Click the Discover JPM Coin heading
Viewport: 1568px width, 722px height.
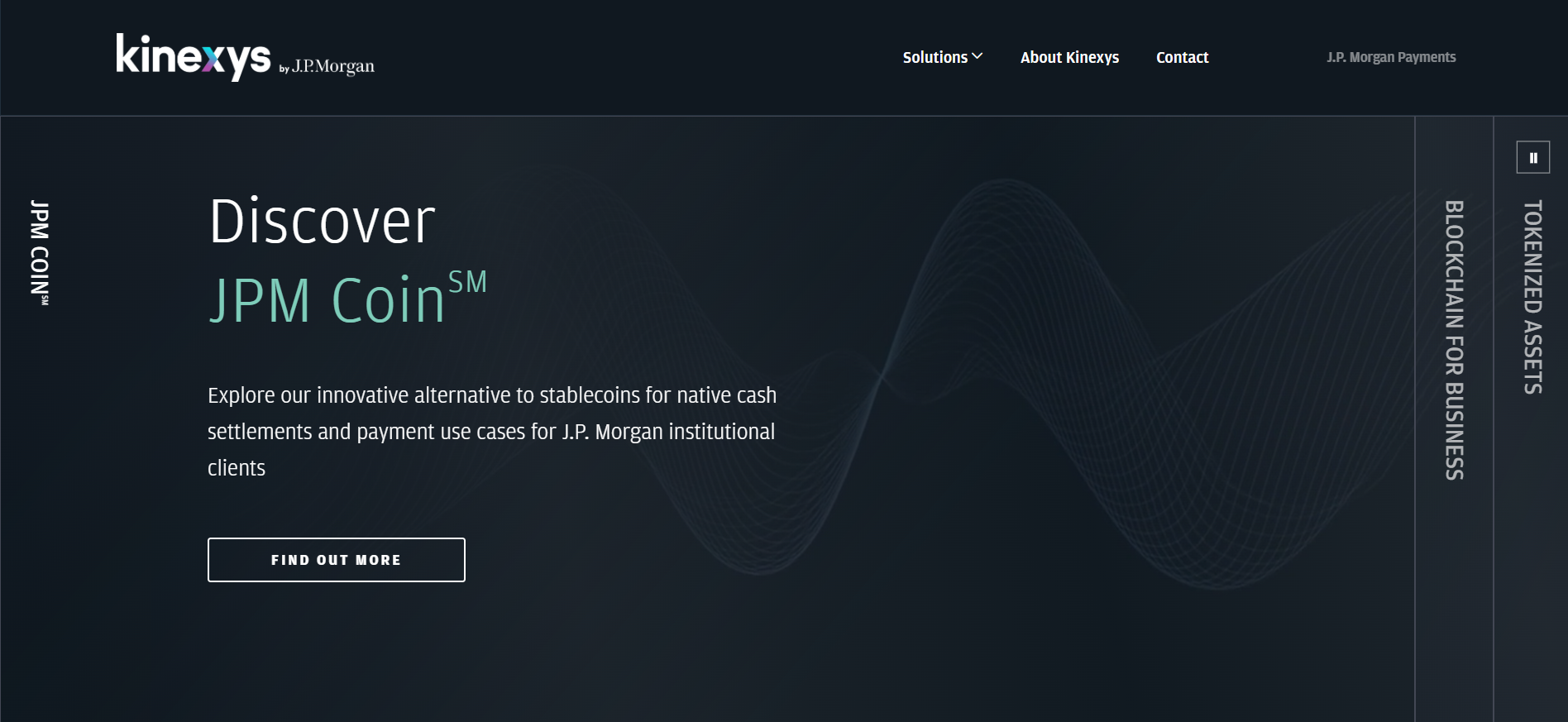click(x=347, y=261)
